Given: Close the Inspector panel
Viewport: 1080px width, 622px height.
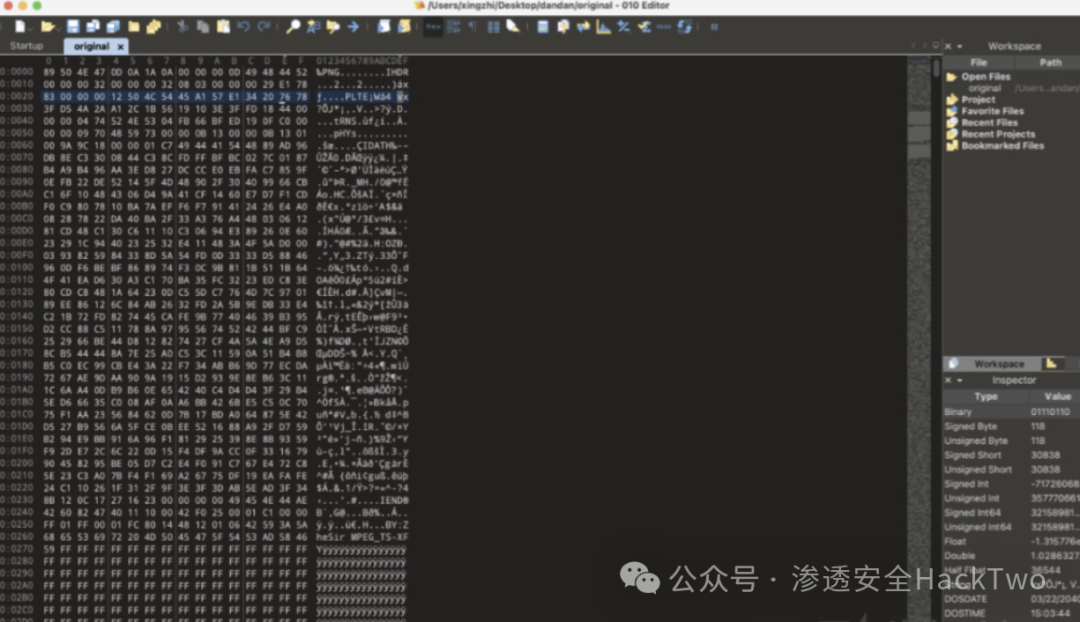Looking at the screenshot, I should 948,380.
